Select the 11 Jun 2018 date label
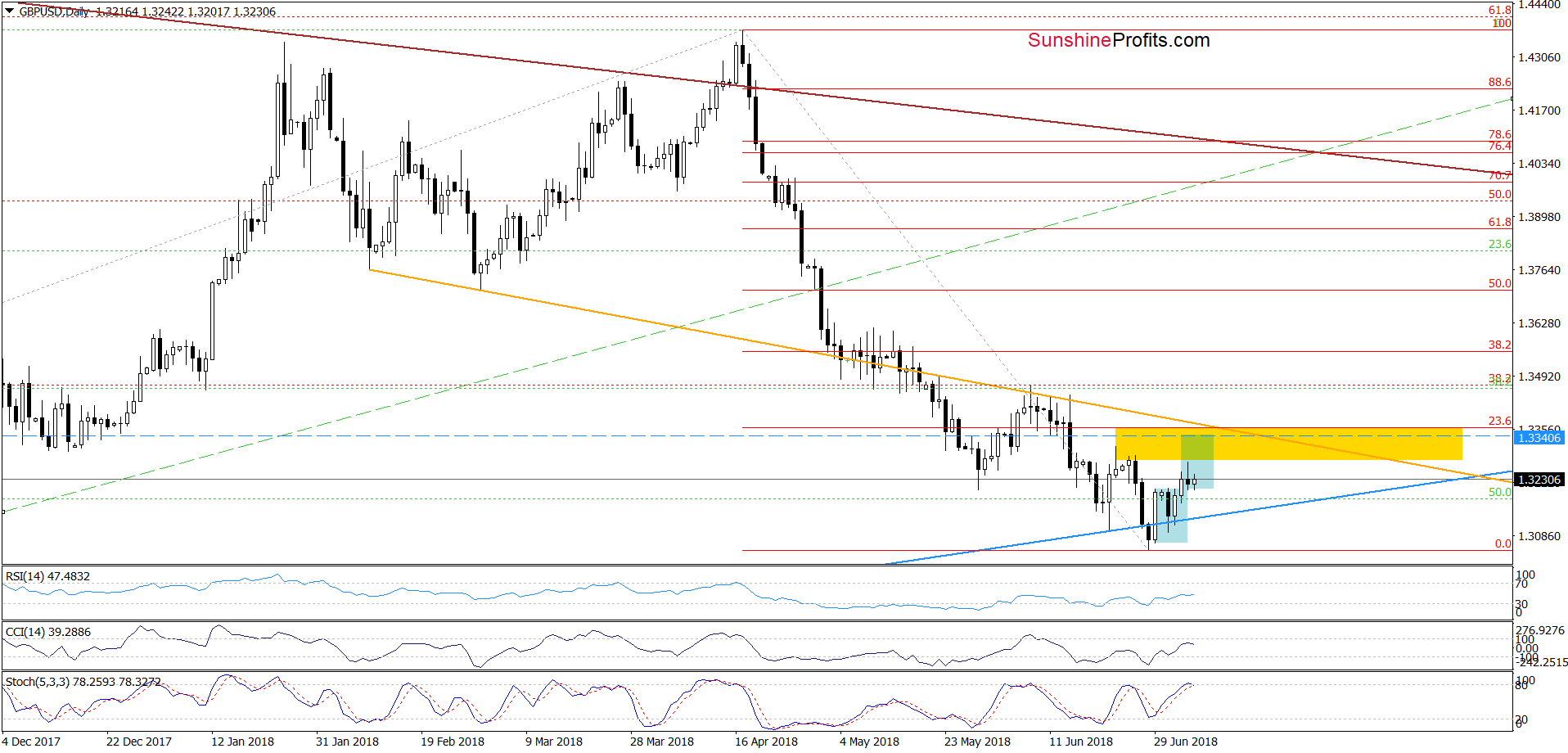Viewport: 1568px width, 753px height. tap(1081, 742)
